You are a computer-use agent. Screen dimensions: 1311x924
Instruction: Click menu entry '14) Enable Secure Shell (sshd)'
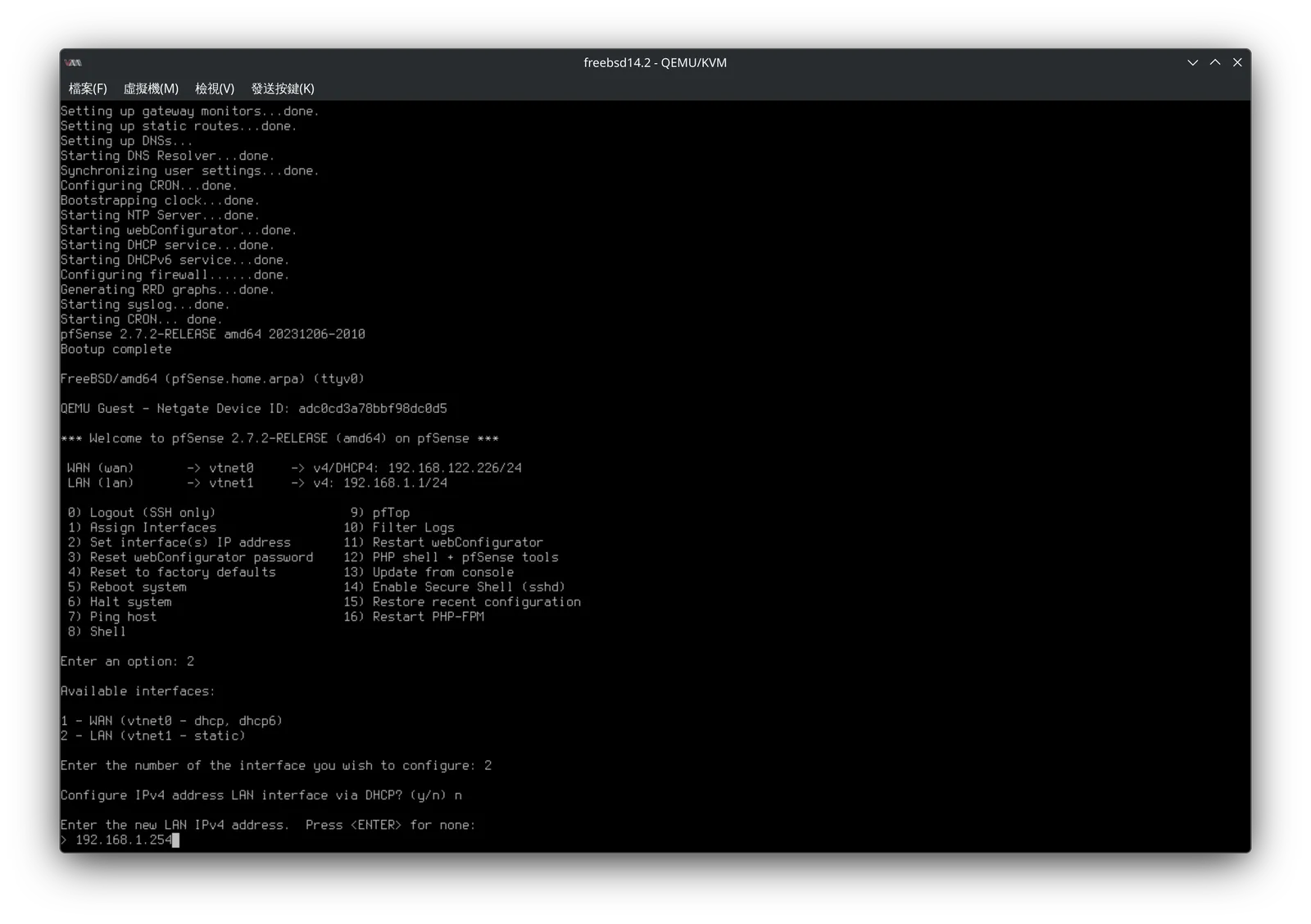[x=455, y=587]
